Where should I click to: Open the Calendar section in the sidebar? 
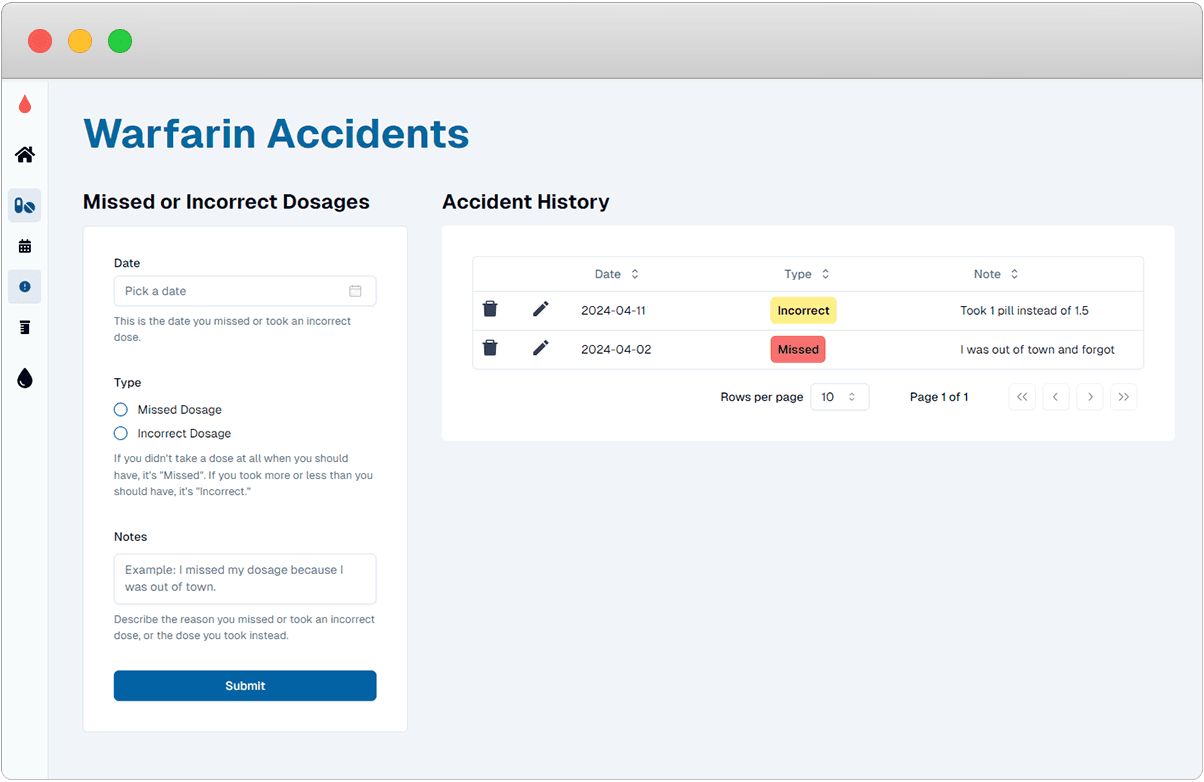tap(24, 245)
